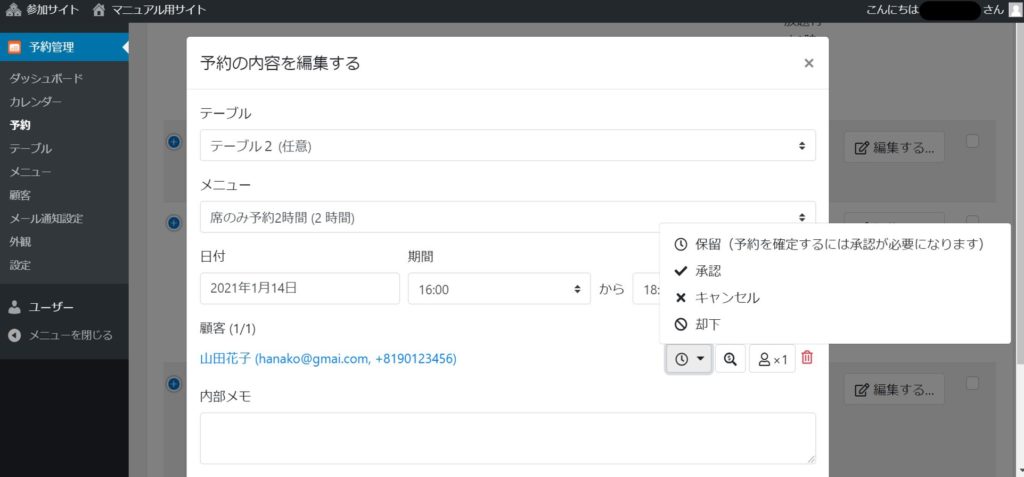Tick the checkbox on the bottom reservation row

click(972, 383)
